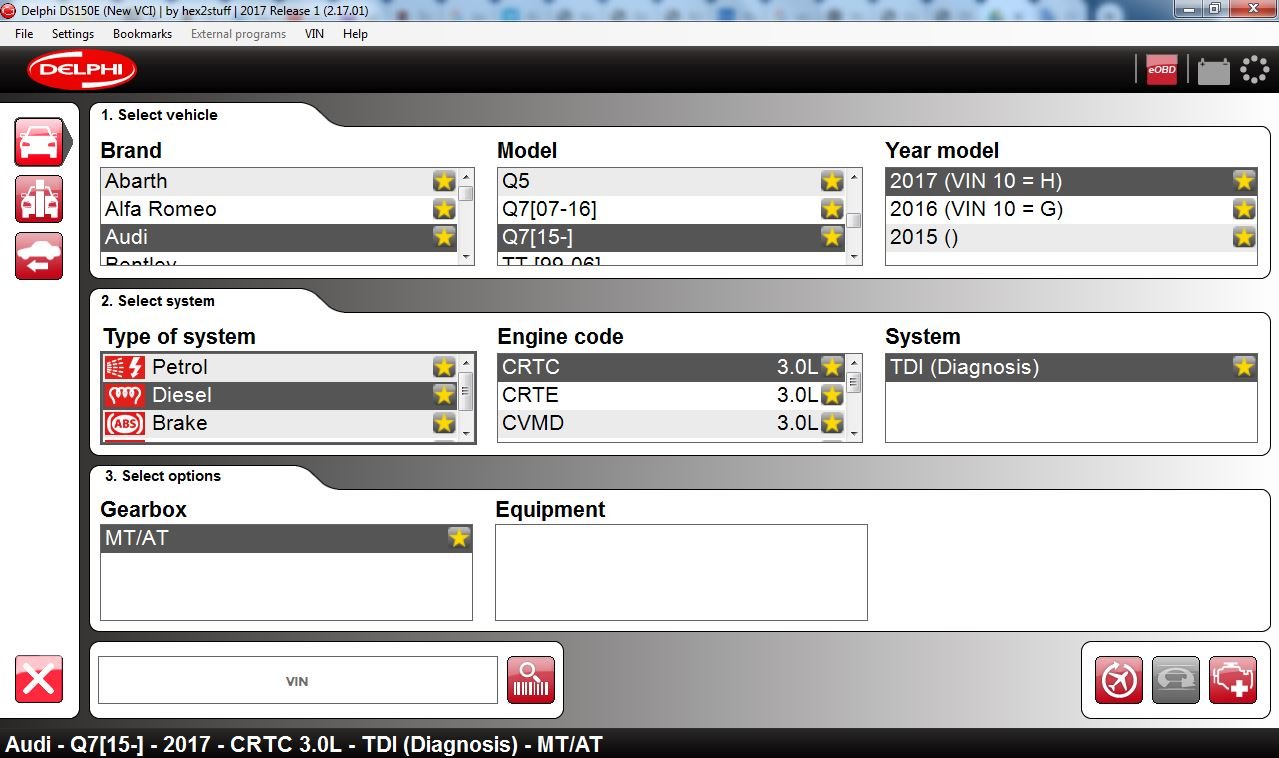Click the red X close icon
The image size is (1279, 758).
[39, 680]
